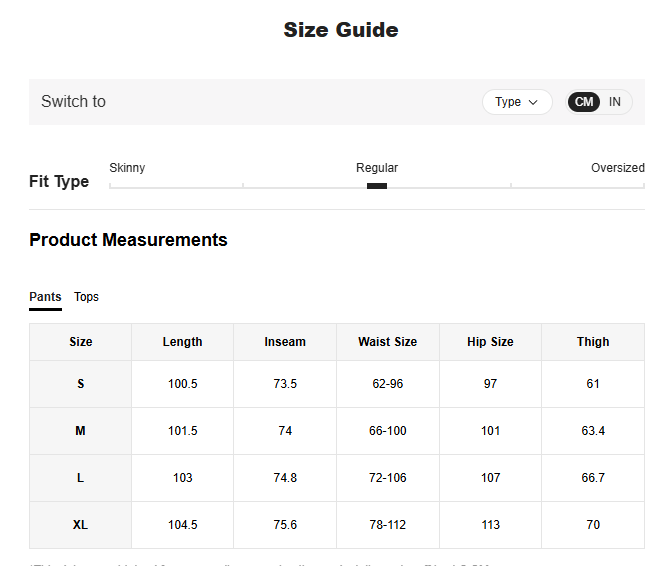Image resolution: width=665 pixels, height=566 pixels.
Task: Click the Skinny fit label
Action: (127, 168)
